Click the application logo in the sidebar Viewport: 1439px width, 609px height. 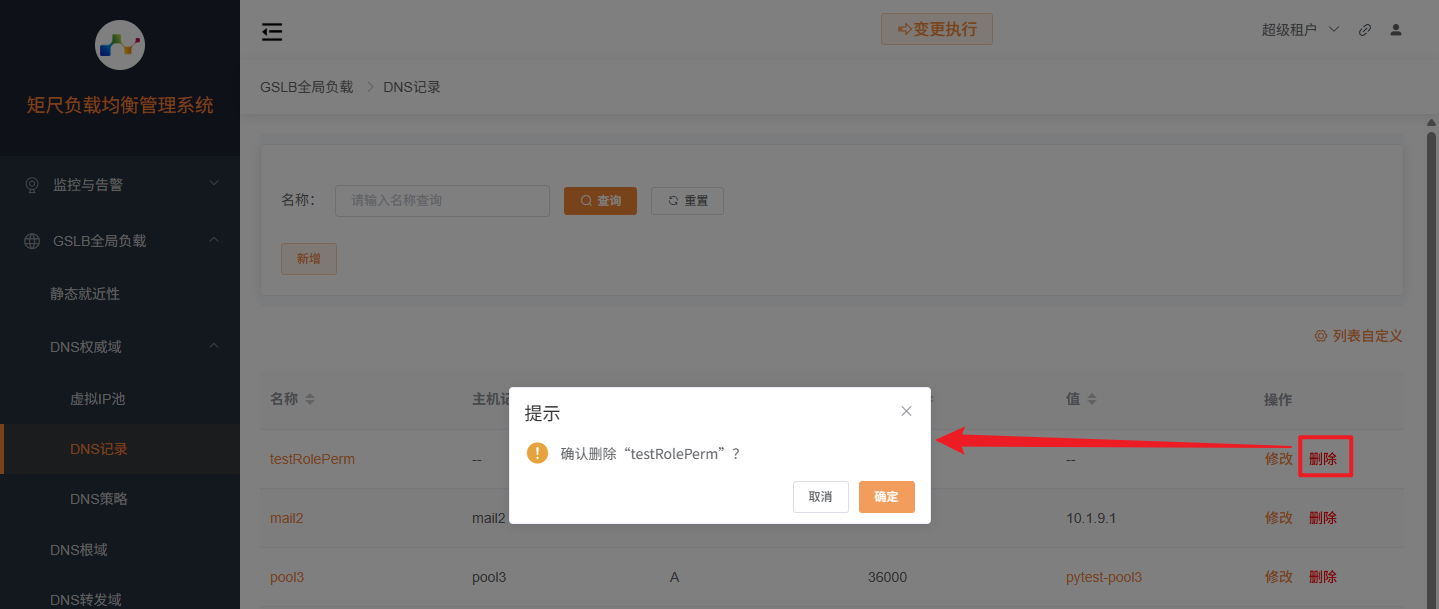click(x=120, y=43)
